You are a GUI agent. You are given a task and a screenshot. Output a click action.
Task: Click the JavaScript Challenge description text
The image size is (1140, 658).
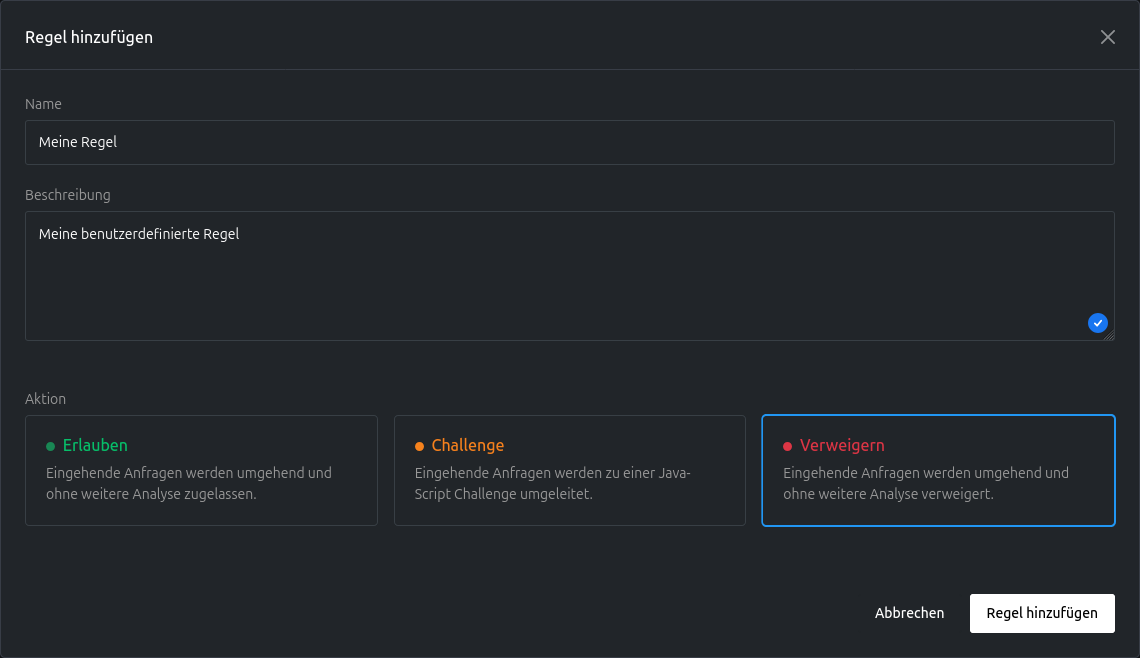552,484
